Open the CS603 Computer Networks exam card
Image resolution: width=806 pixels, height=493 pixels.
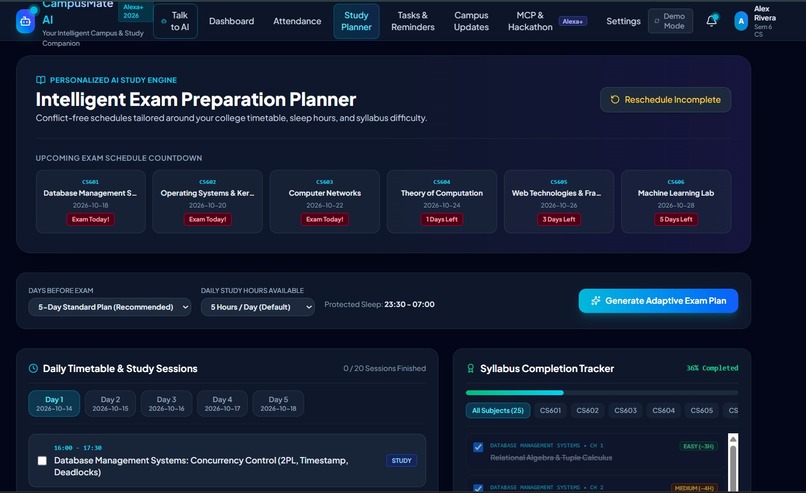(325, 202)
